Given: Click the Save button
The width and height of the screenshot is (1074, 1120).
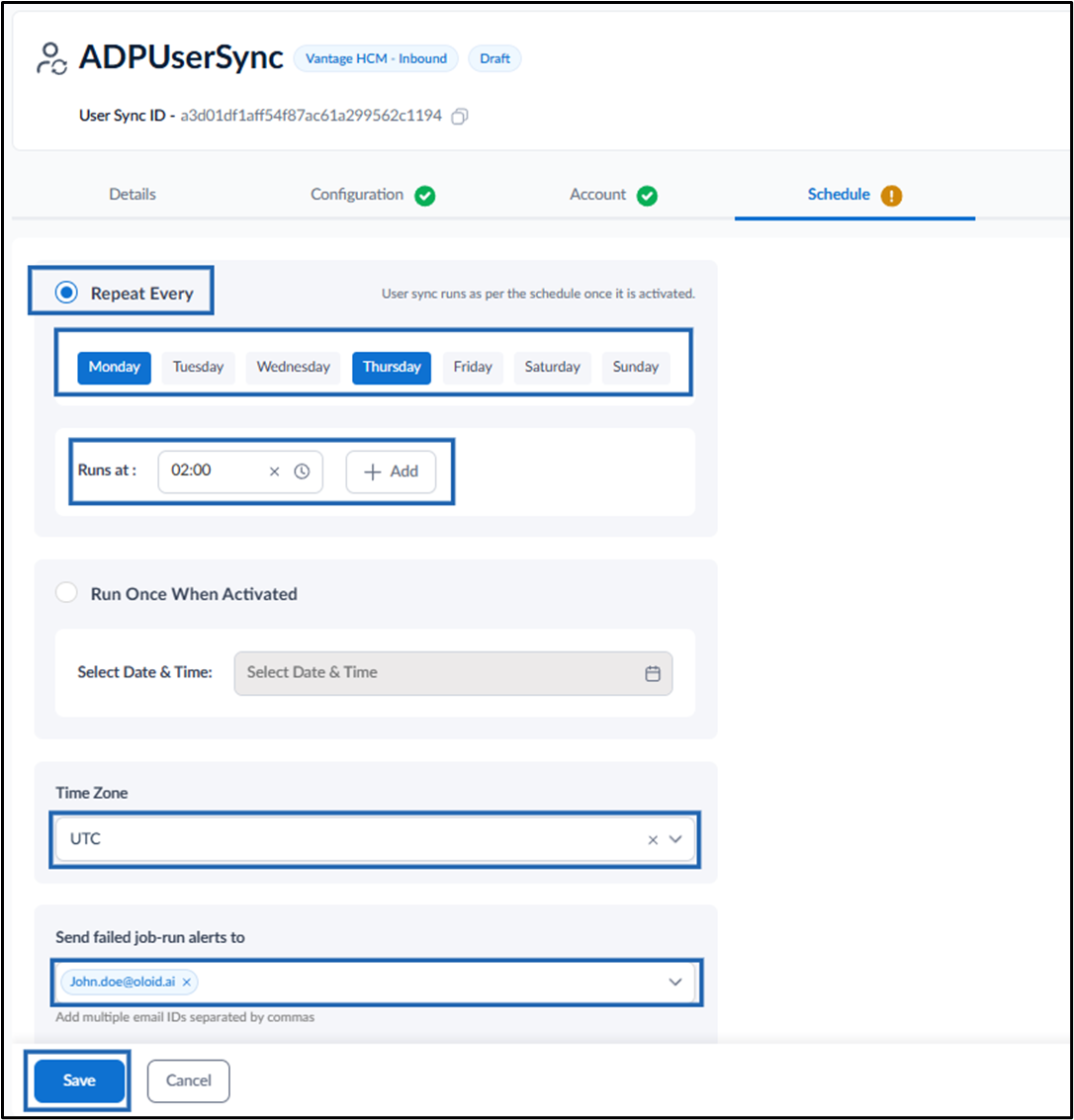Looking at the screenshot, I should point(79,1080).
